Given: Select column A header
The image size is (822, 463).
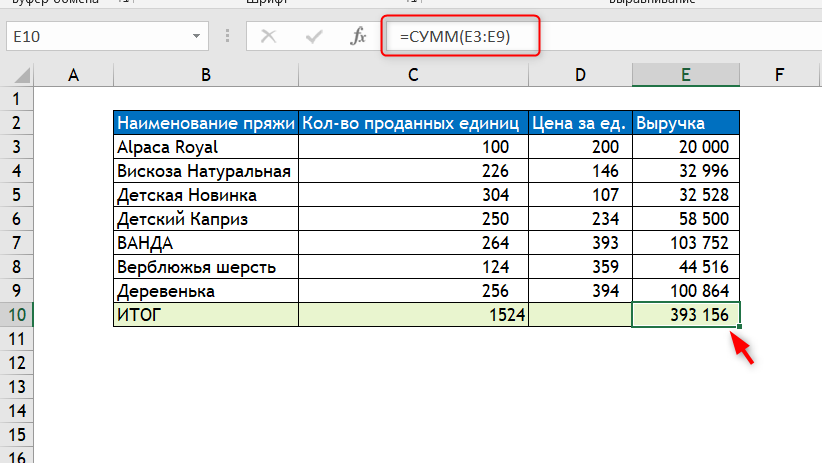Looking at the screenshot, I should coord(73,75).
